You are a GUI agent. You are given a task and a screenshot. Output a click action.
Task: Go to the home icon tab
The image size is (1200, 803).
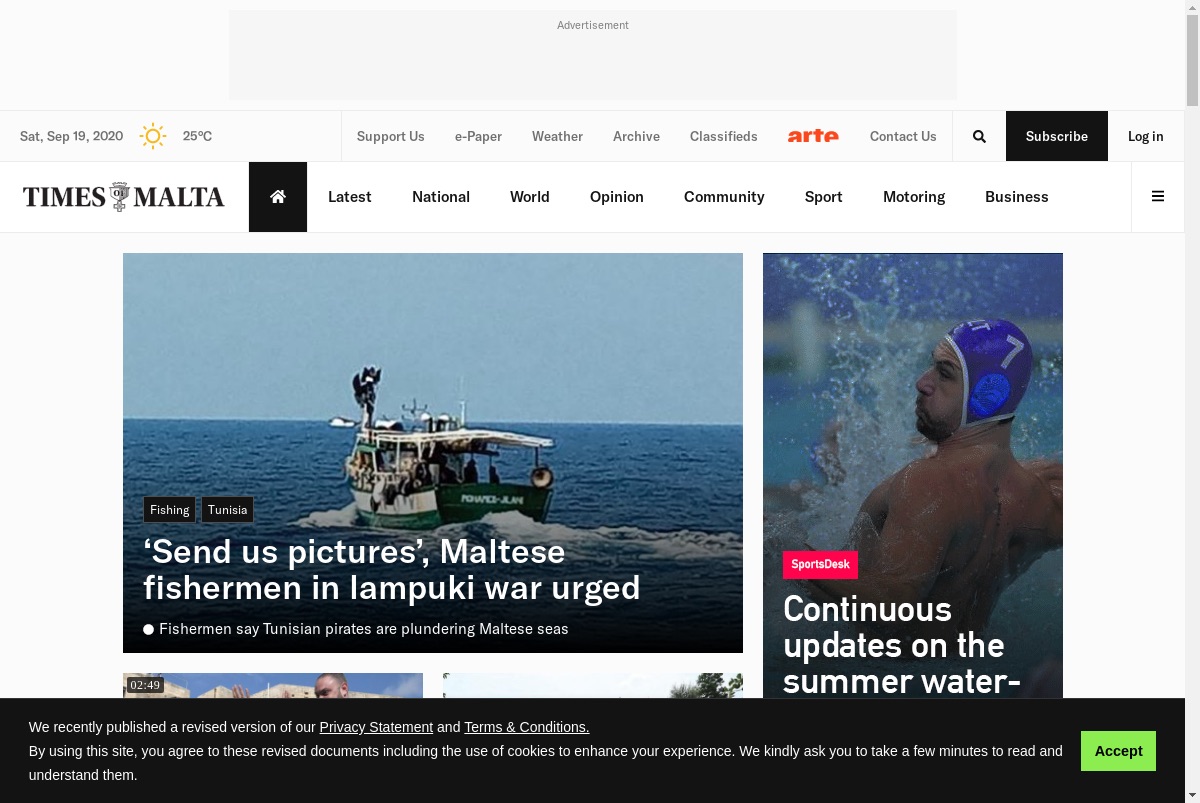click(278, 197)
